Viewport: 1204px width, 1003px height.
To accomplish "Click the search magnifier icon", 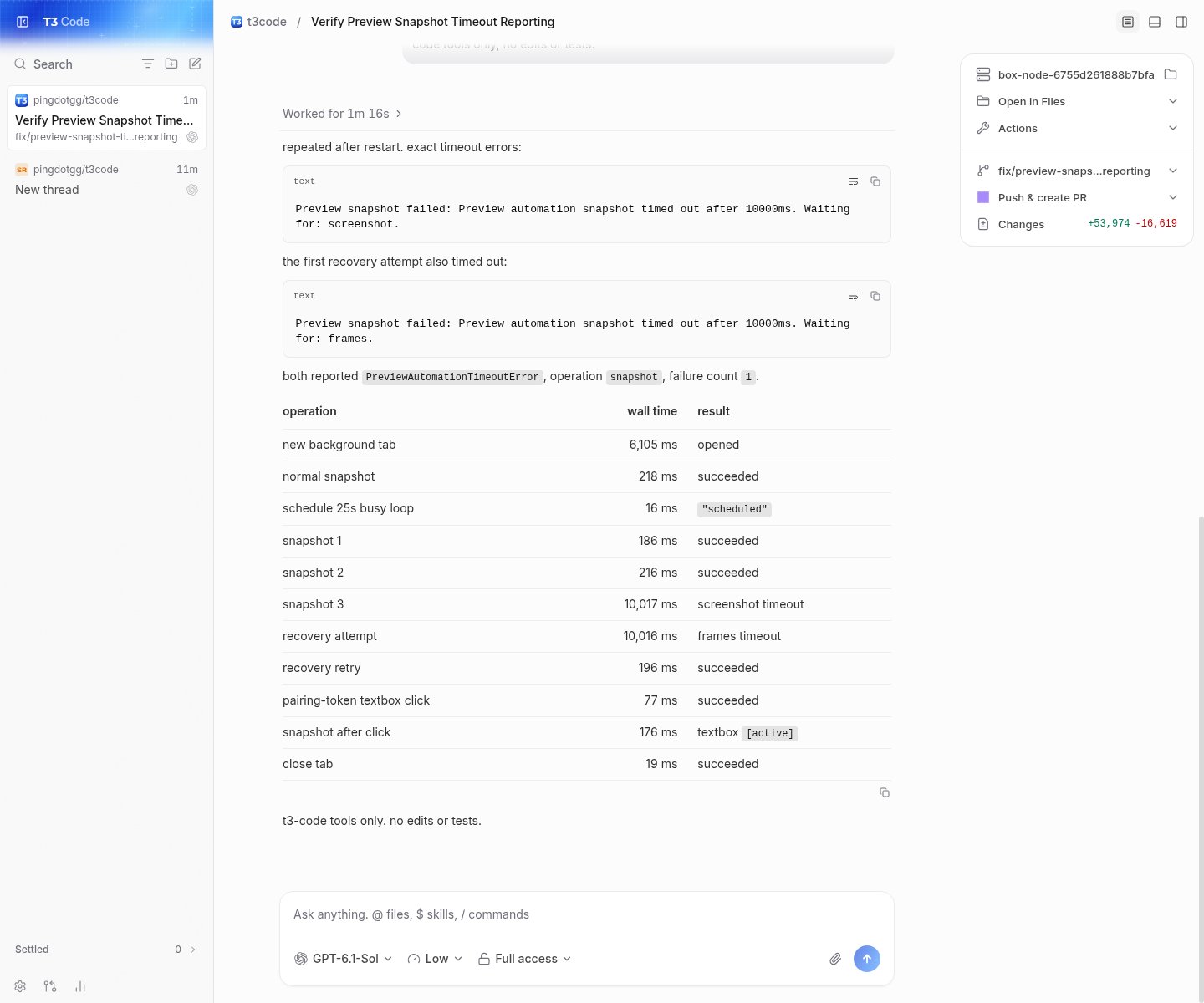I will click(20, 64).
